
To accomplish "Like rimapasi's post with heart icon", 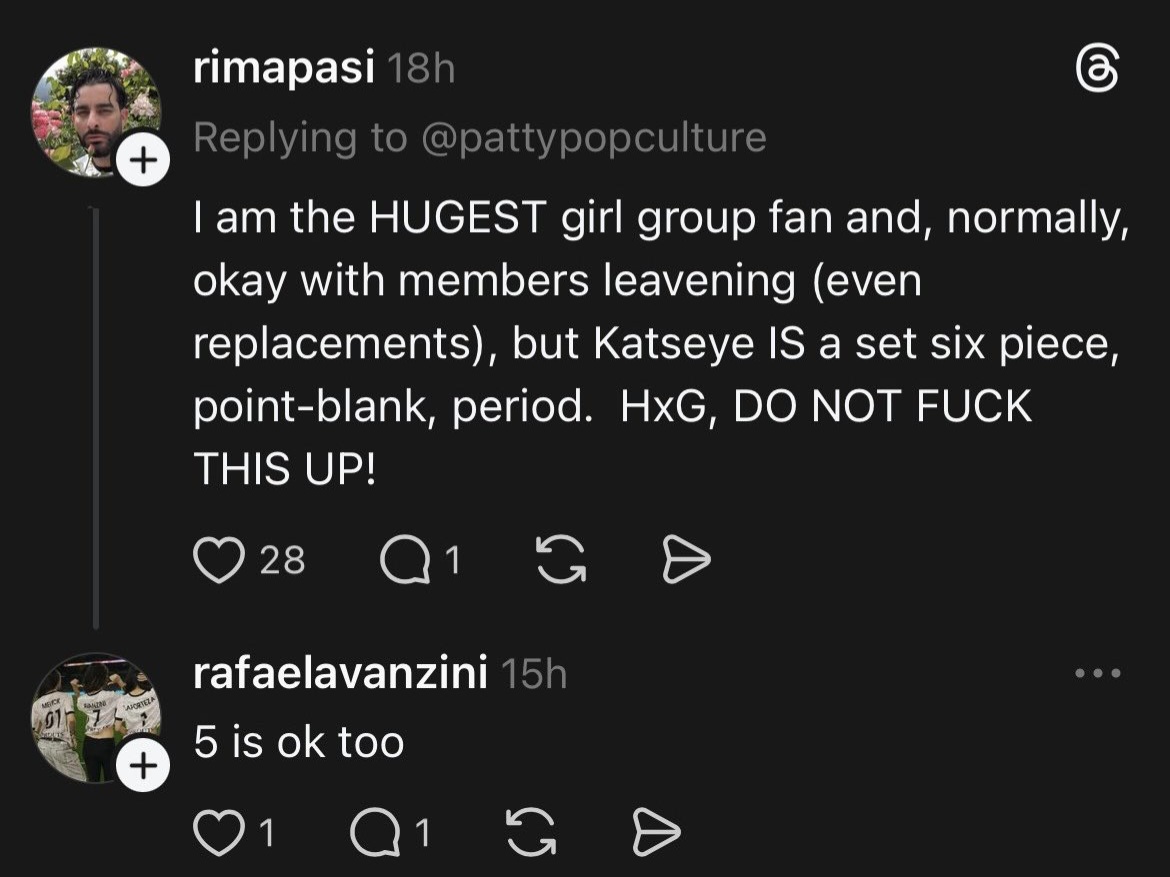I will pyautogui.click(x=217, y=562).
